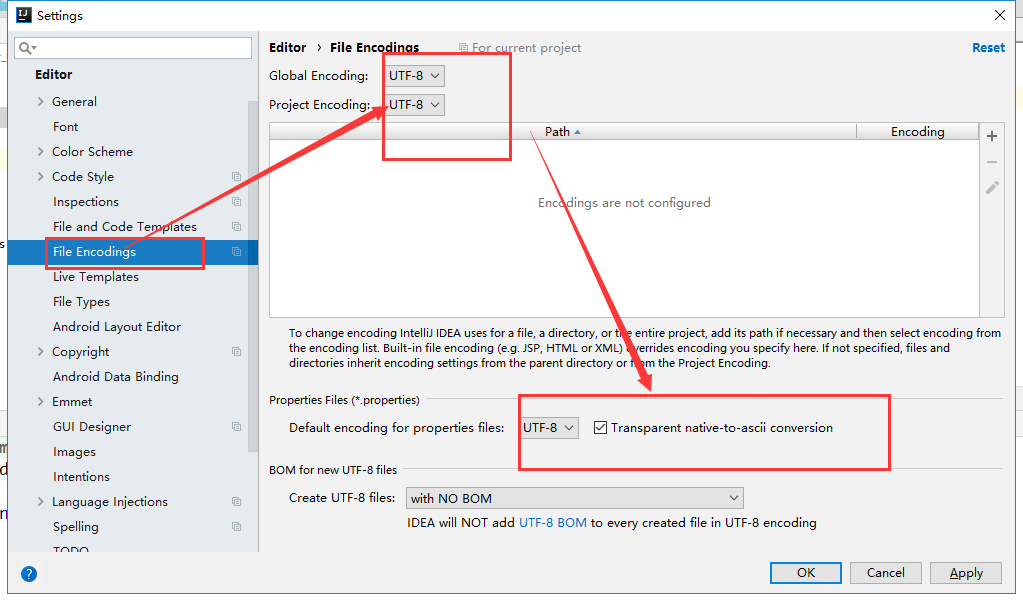Click 'For current project' label
This screenshot has width=1023, height=601.
pyautogui.click(x=526, y=48)
